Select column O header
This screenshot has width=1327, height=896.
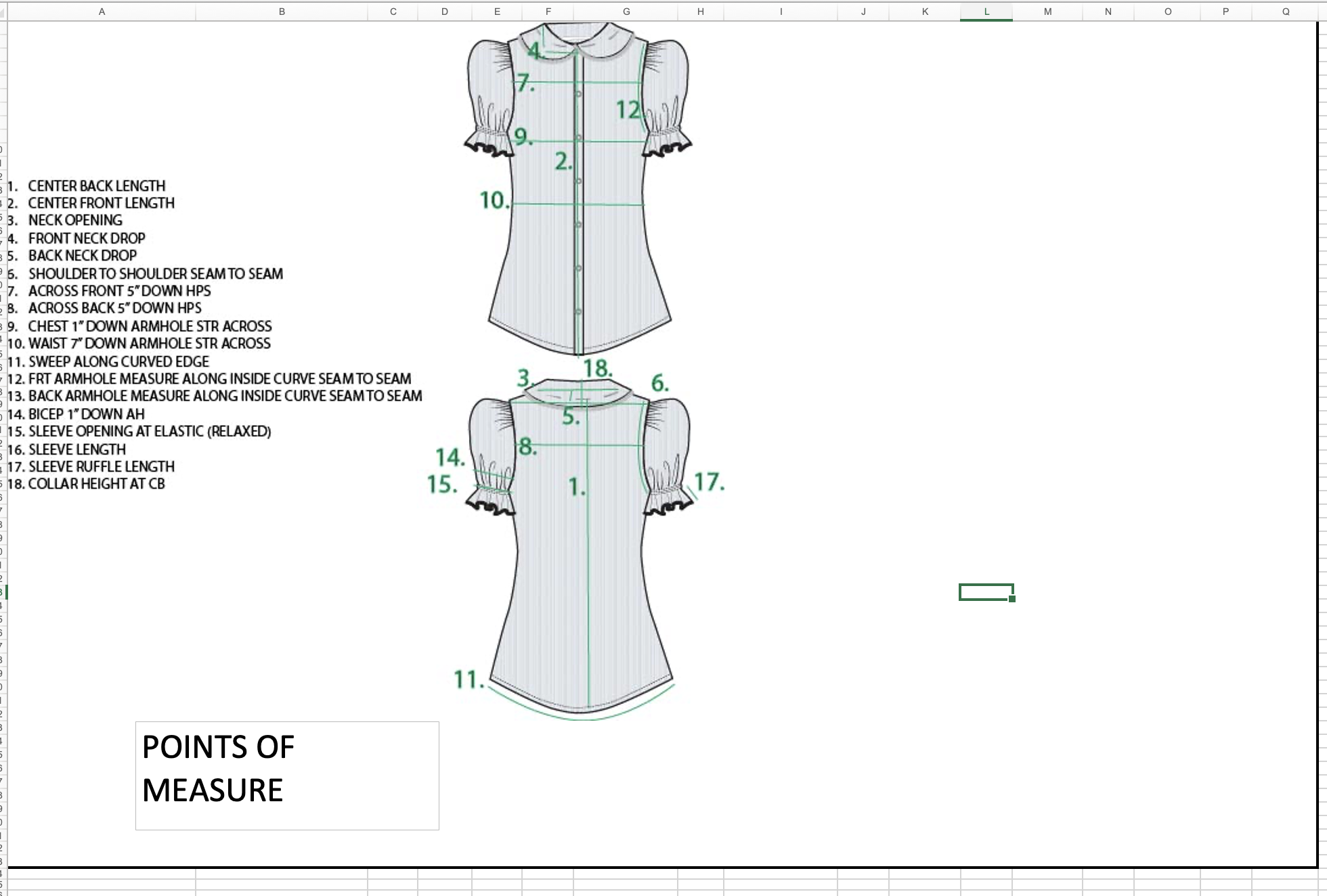pos(1167,12)
